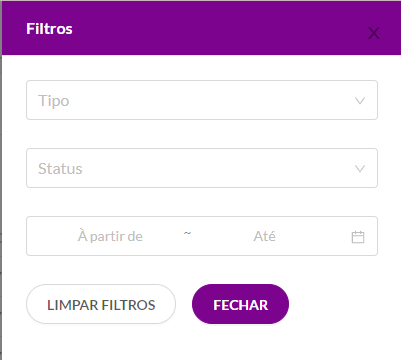The width and height of the screenshot is (401, 360).
Task: Pick a start date via 'À partir de' placeholder
Action: point(110,236)
